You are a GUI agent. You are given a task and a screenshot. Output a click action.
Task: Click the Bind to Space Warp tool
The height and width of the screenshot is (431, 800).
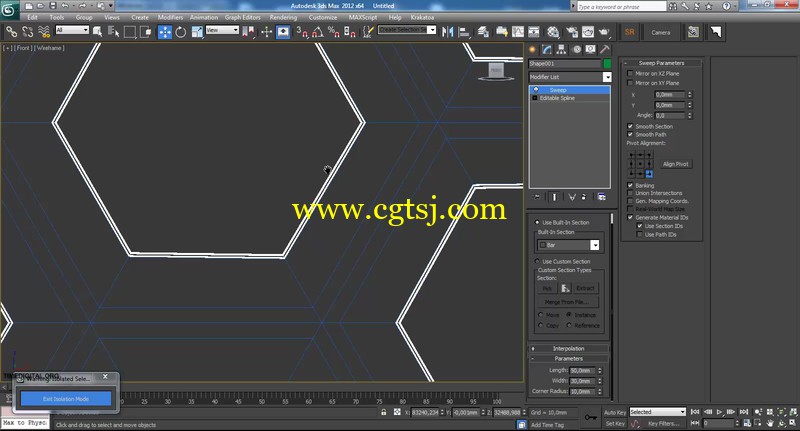[44, 32]
